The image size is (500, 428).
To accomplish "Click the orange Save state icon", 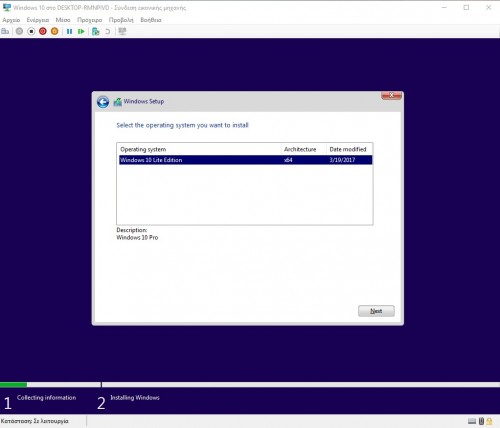I will [54, 31].
